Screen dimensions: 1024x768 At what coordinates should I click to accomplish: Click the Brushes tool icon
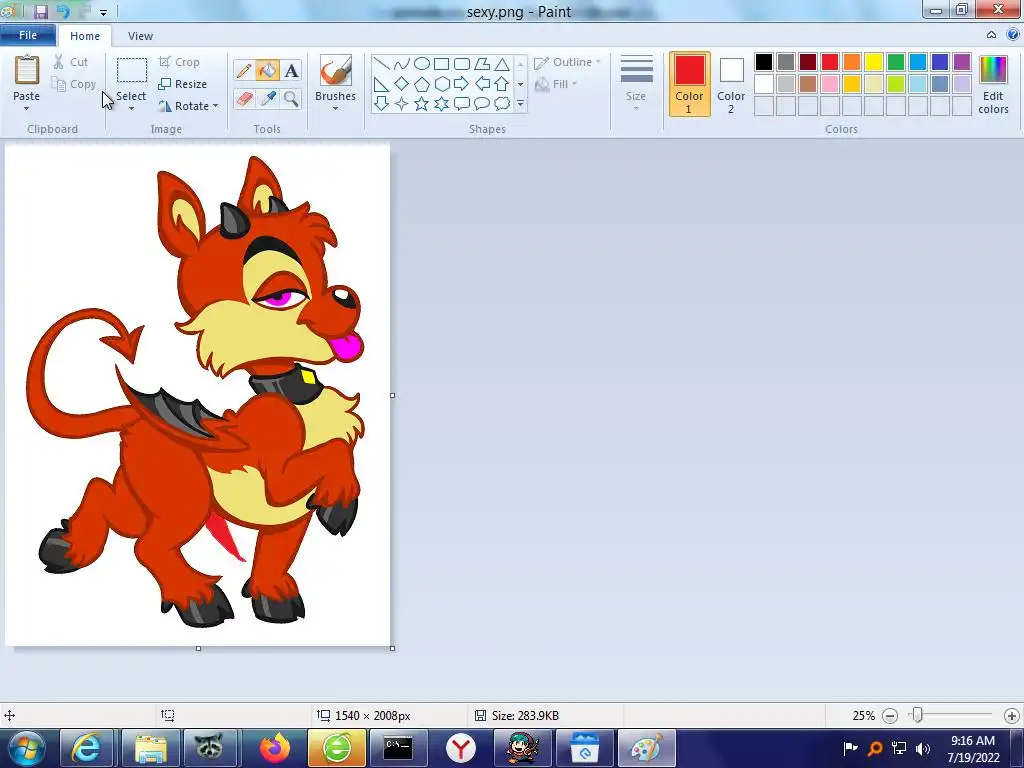pos(336,70)
